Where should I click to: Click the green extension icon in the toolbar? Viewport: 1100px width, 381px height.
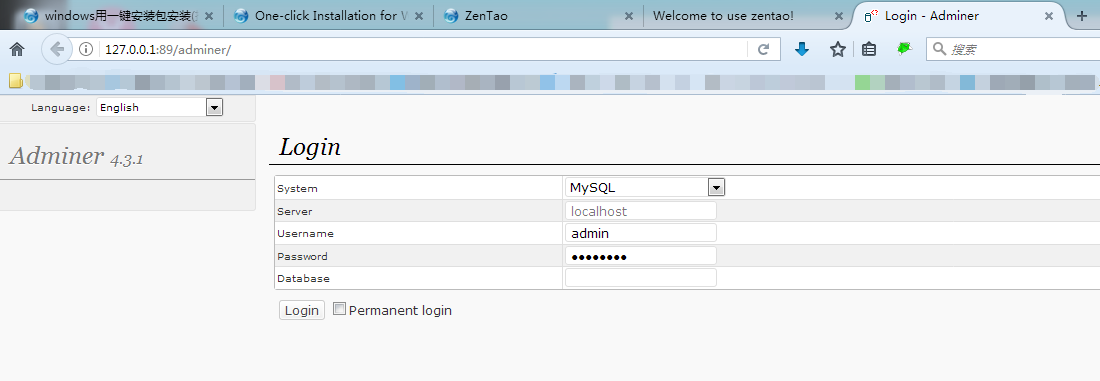coord(904,48)
